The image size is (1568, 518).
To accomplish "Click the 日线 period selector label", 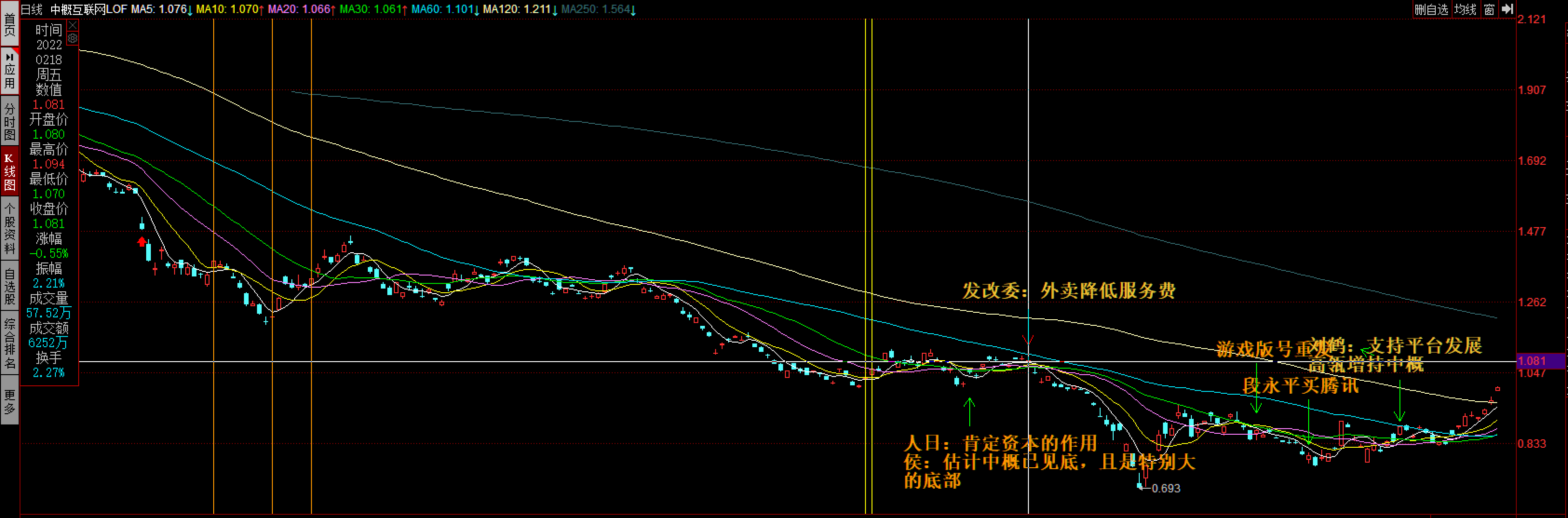I will (32, 9).
